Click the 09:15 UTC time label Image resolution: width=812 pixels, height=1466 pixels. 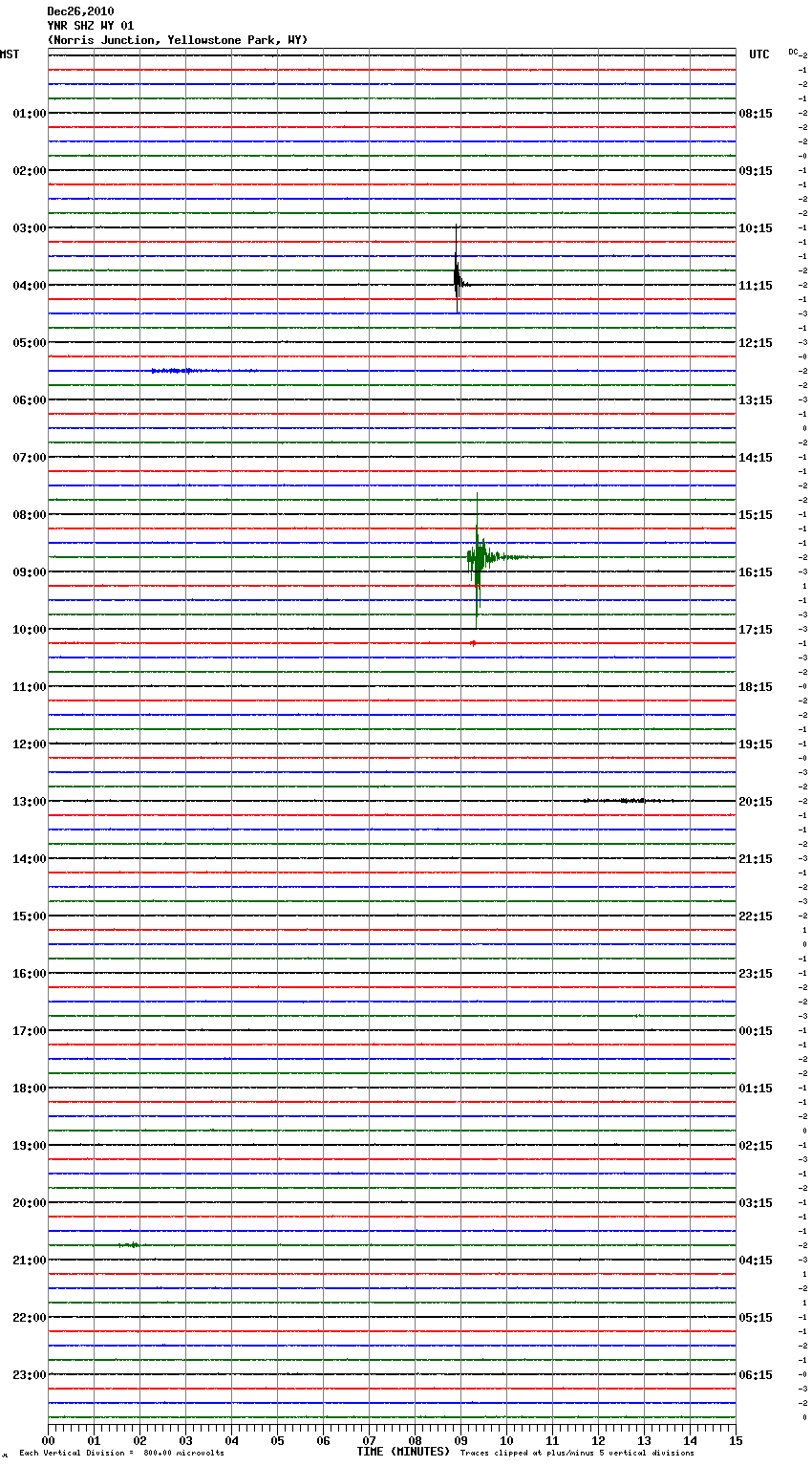pyautogui.click(x=756, y=171)
